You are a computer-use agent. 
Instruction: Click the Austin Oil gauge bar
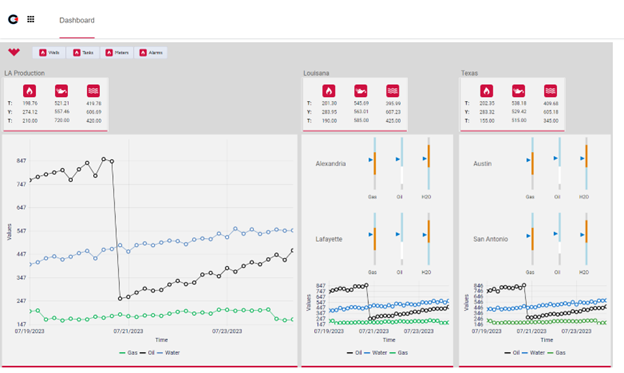559,164
